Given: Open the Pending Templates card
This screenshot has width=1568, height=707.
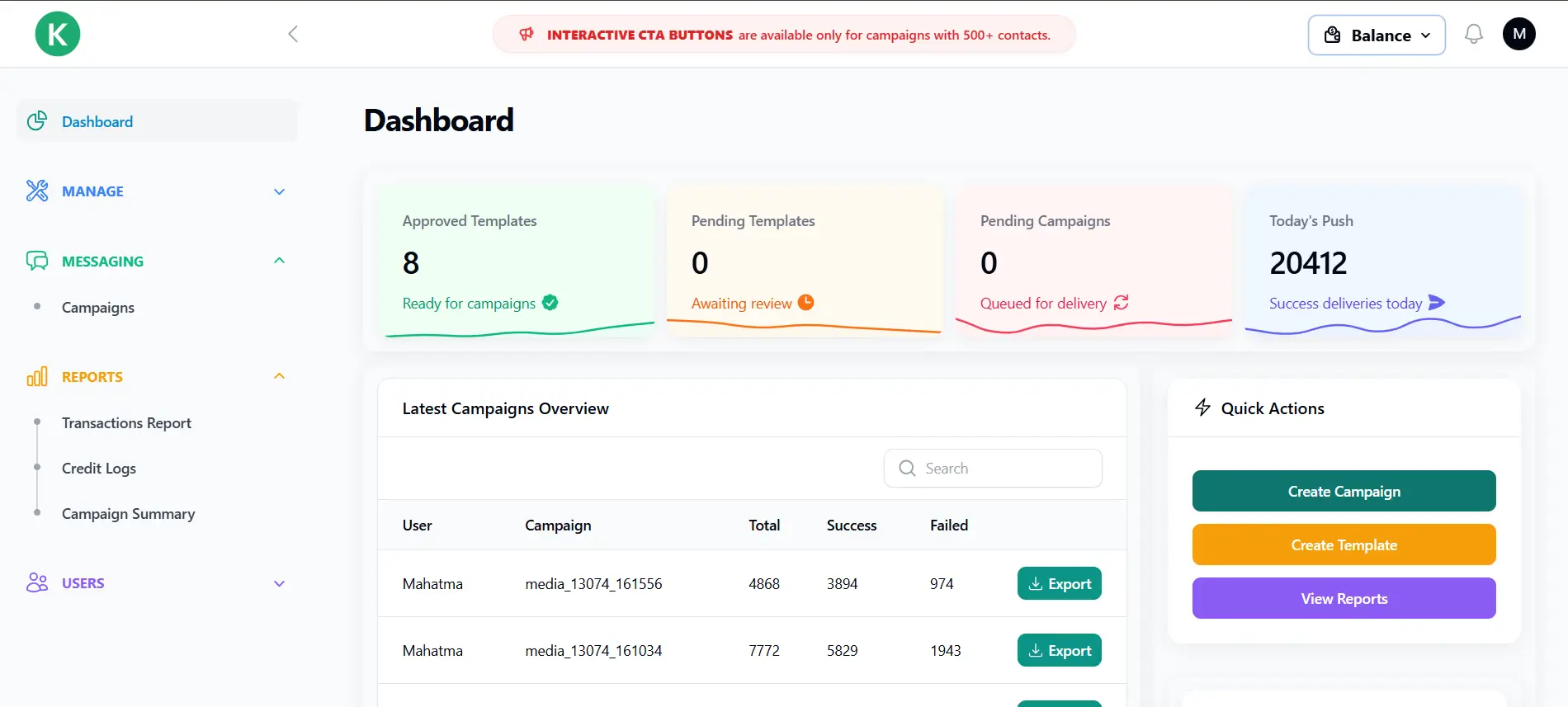Looking at the screenshot, I should [805, 261].
